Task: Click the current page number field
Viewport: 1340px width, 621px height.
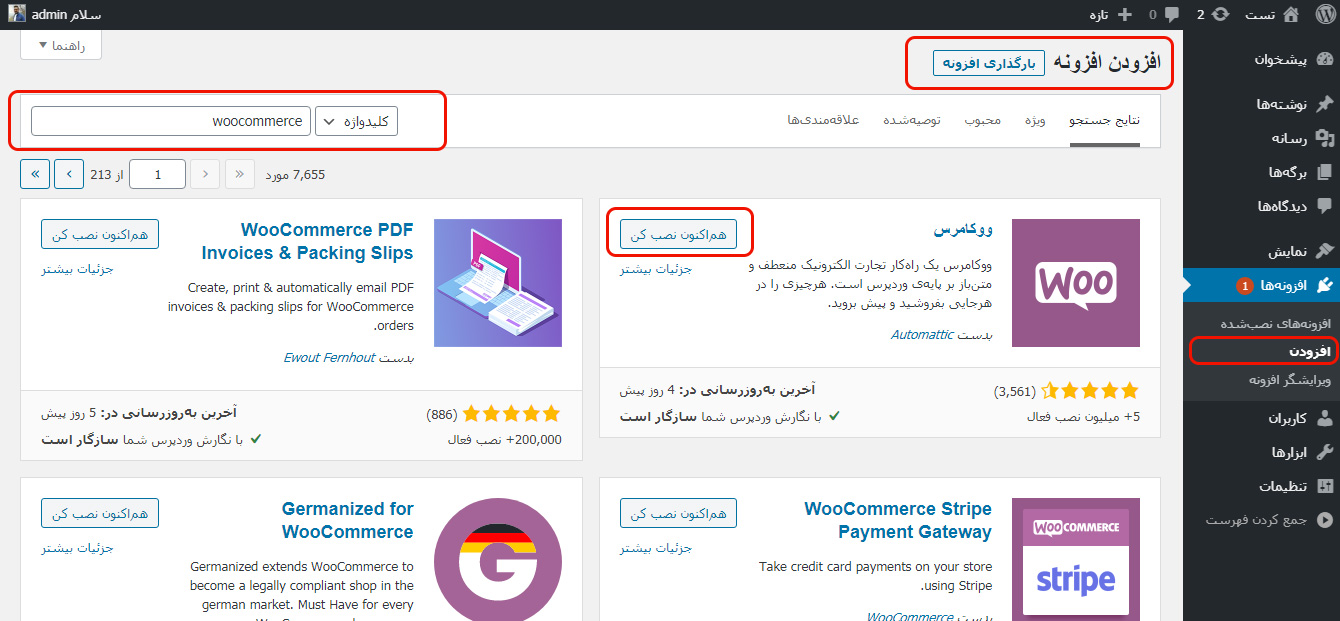Action: click(x=158, y=174)
